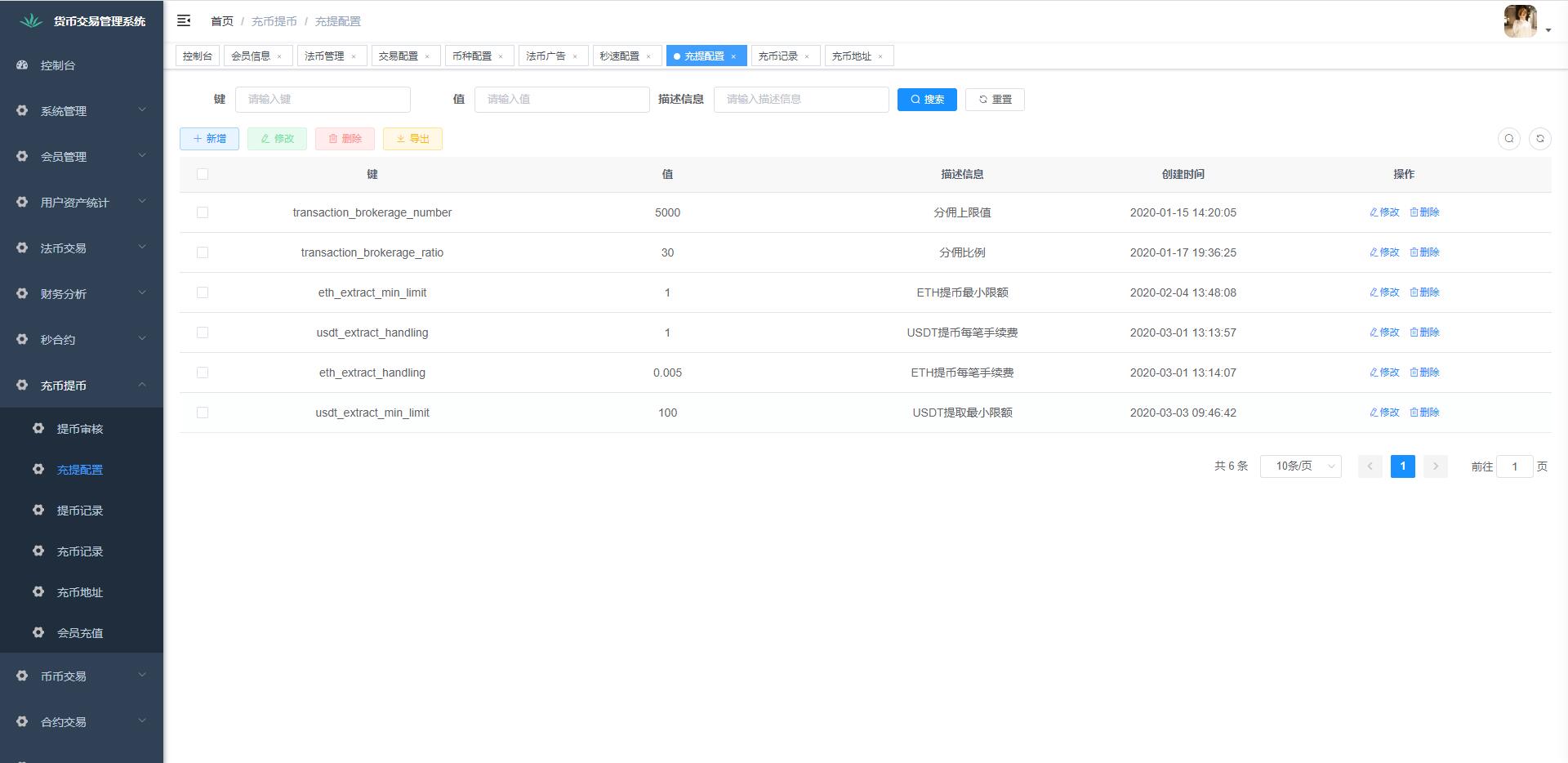Expand the 系统管理 sidebar menu
The image size is (1568, 763).
coord(82,111)
